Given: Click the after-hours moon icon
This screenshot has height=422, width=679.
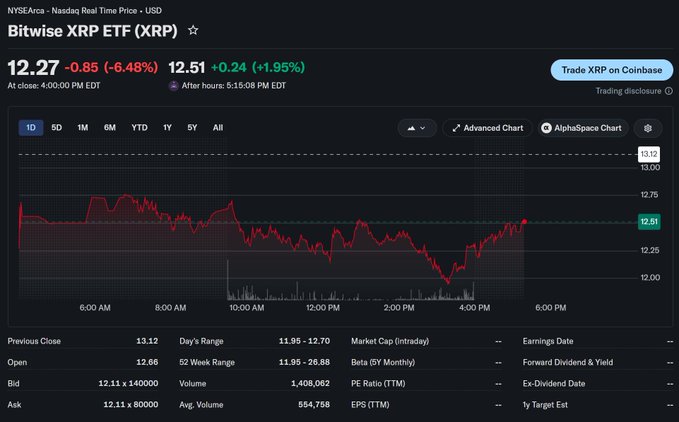Looking at the screenshot, I should [174, 86].
